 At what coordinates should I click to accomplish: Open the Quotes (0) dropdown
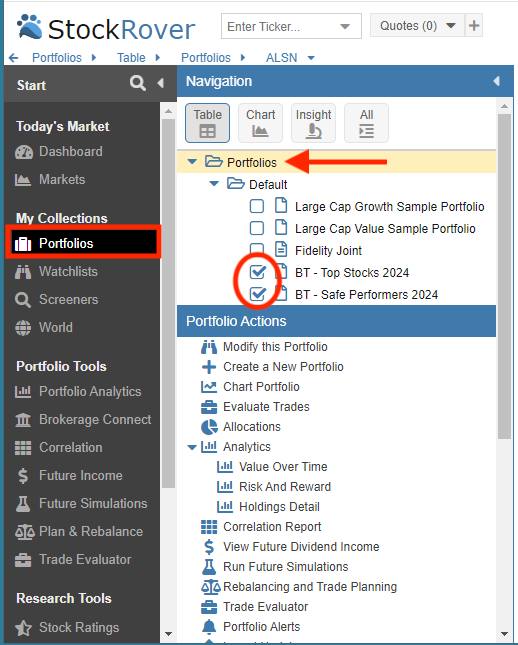pyautogui.click(x=417, y=26)
